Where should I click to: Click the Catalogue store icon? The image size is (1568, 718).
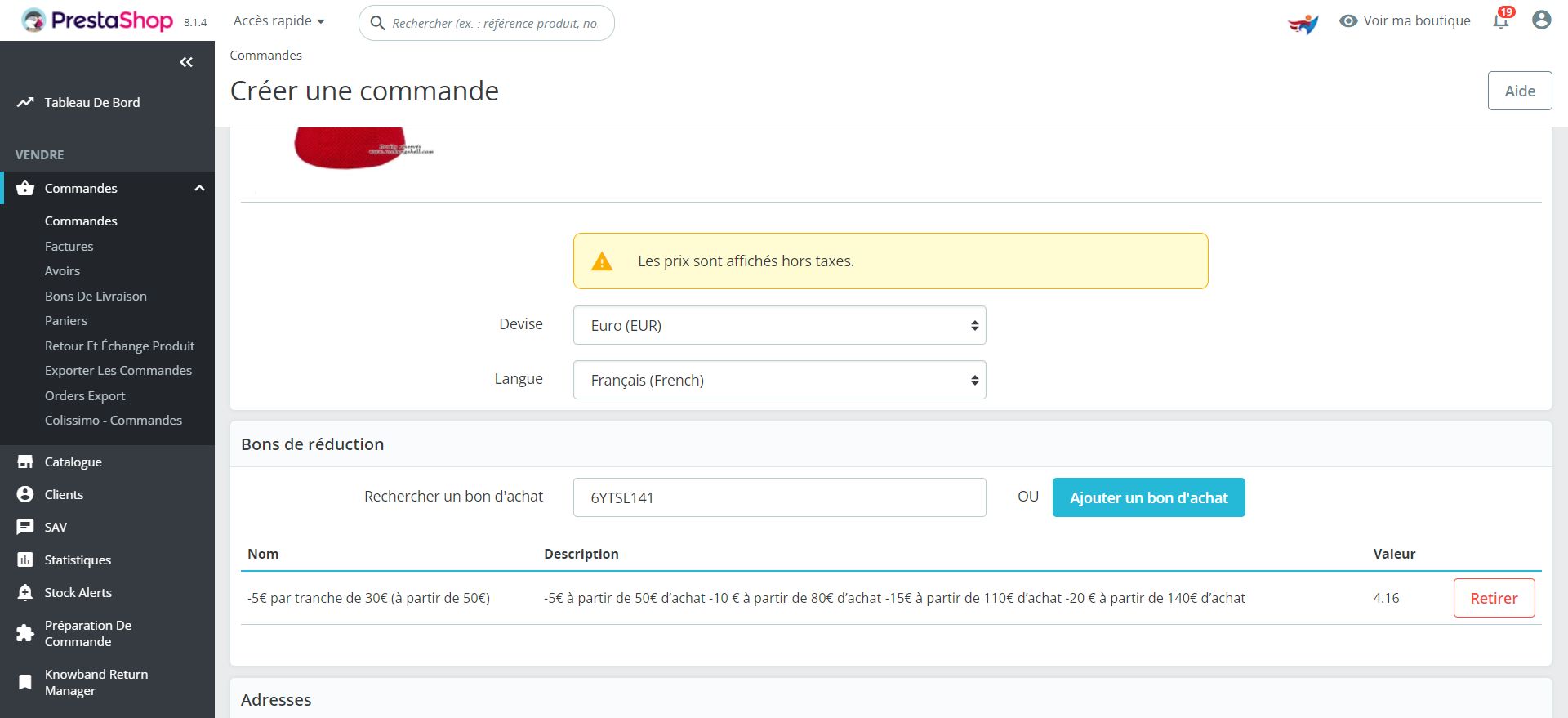(25, 462)
